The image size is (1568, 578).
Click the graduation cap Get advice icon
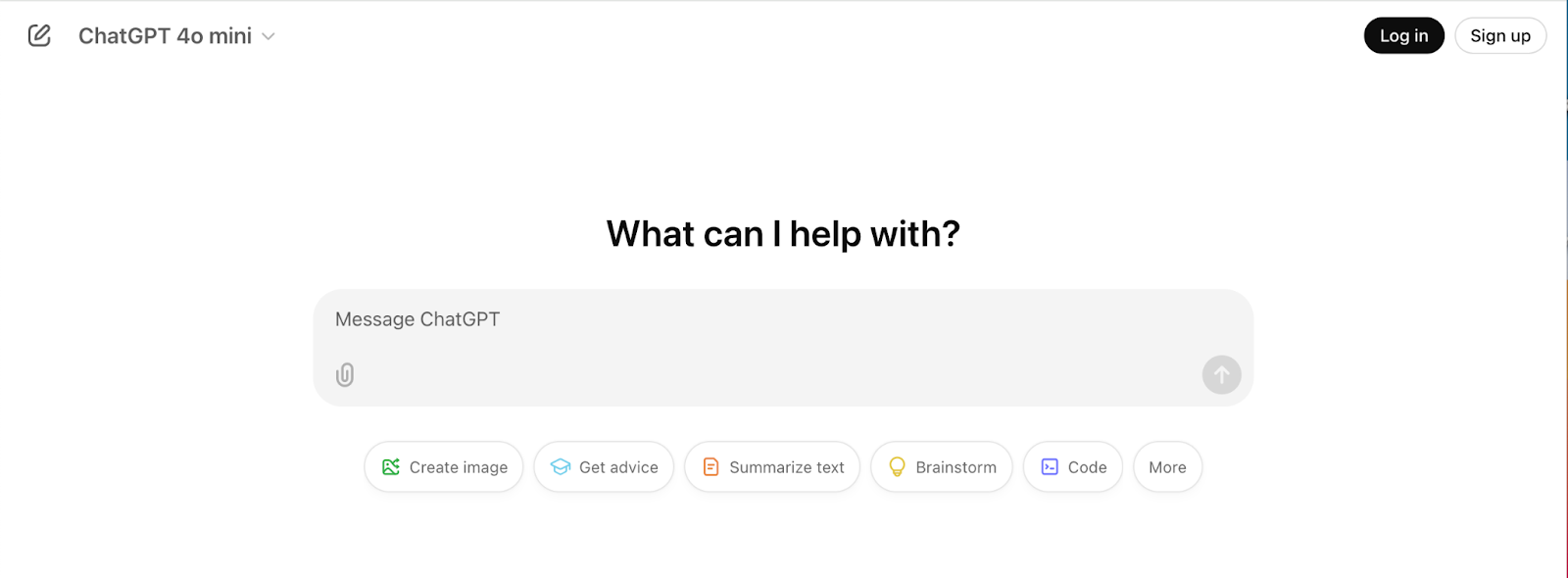click(x=561, y=467)
